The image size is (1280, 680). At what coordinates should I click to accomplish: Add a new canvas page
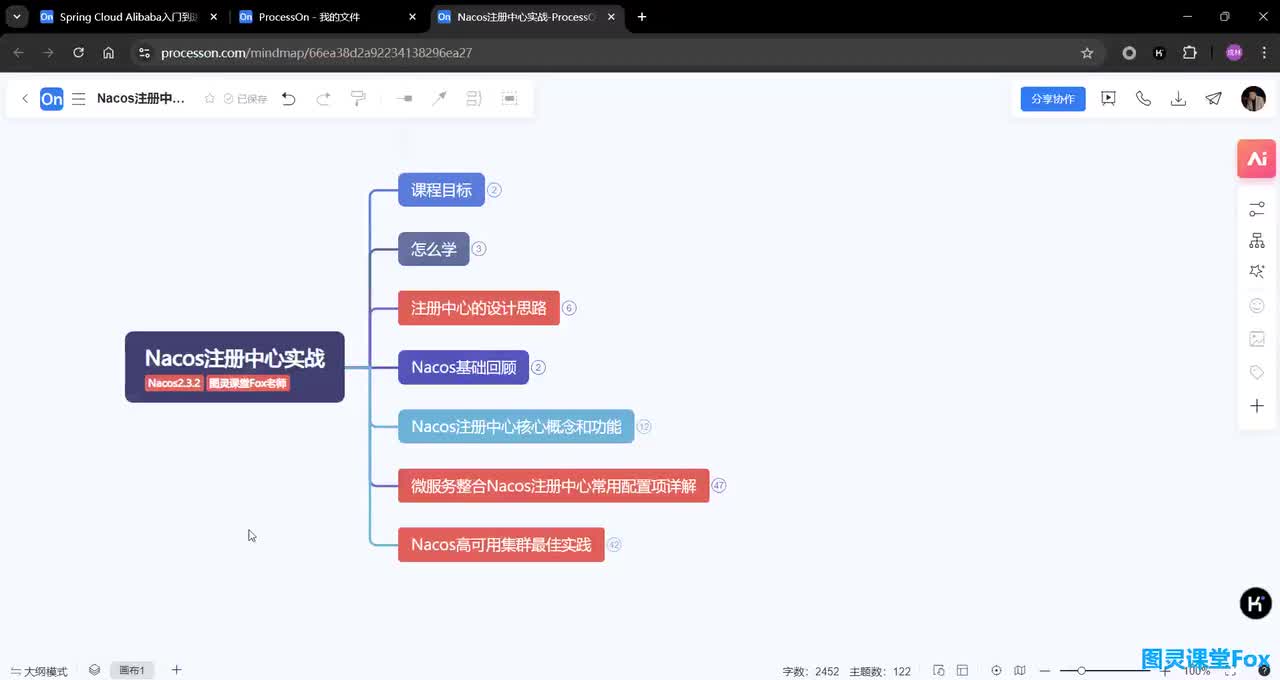tap(177, 670)
